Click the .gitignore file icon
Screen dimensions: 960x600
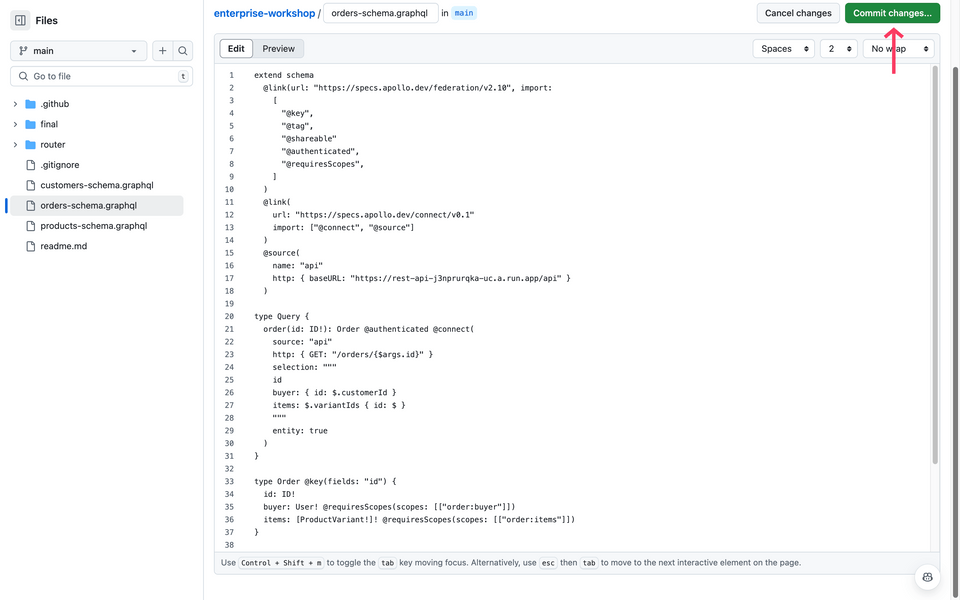(x=30, y=165)
